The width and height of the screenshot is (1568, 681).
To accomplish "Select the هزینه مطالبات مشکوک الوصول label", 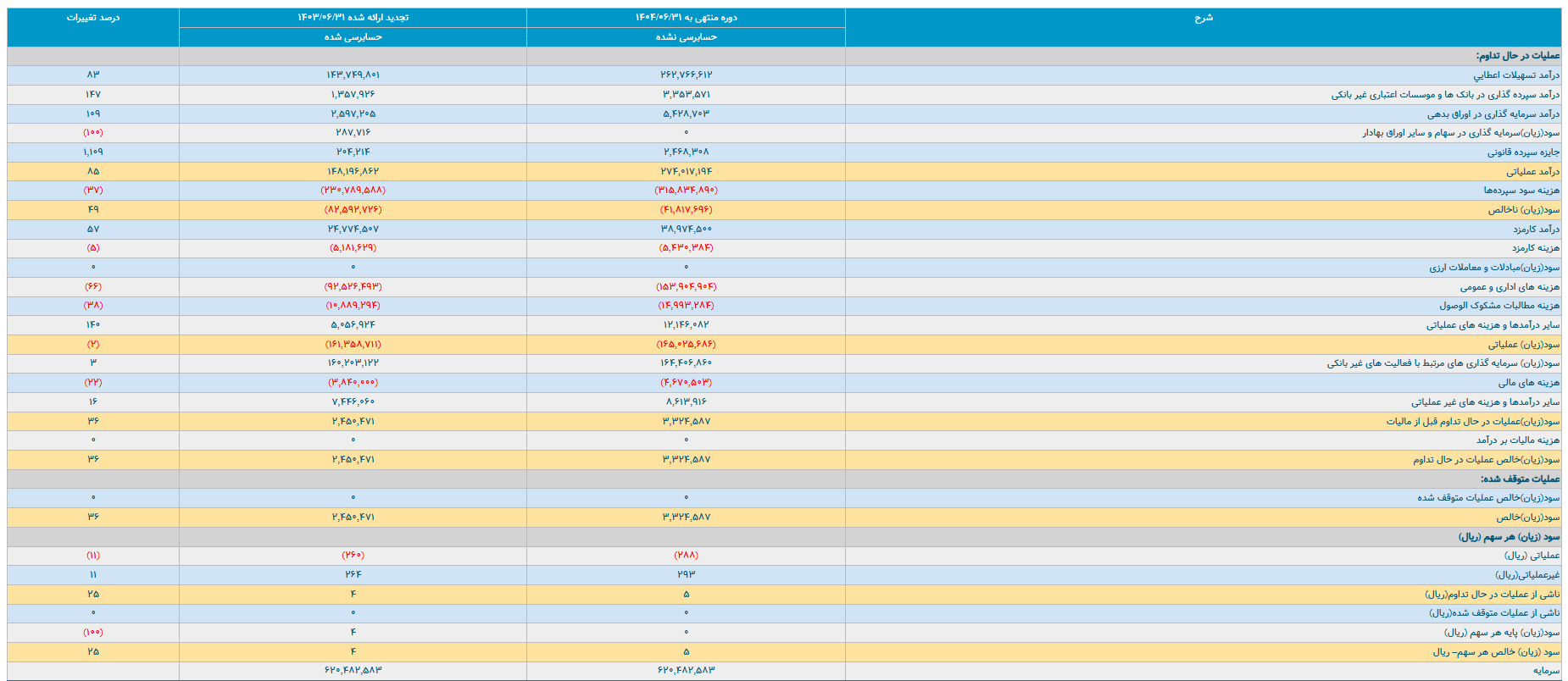I will point(1498,306).
